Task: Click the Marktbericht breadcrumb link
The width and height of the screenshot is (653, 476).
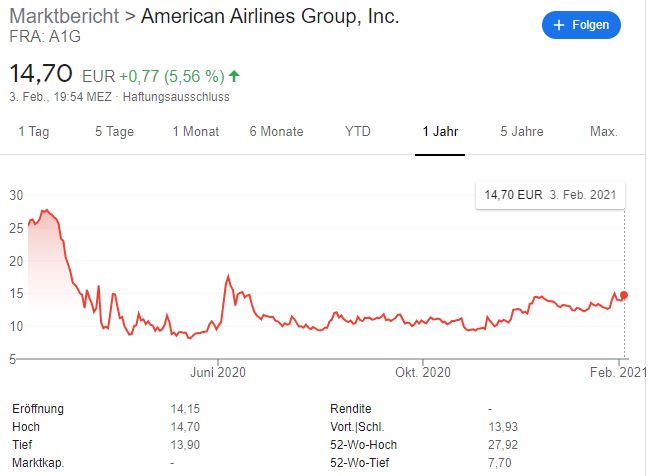Action: pos(64,16)
